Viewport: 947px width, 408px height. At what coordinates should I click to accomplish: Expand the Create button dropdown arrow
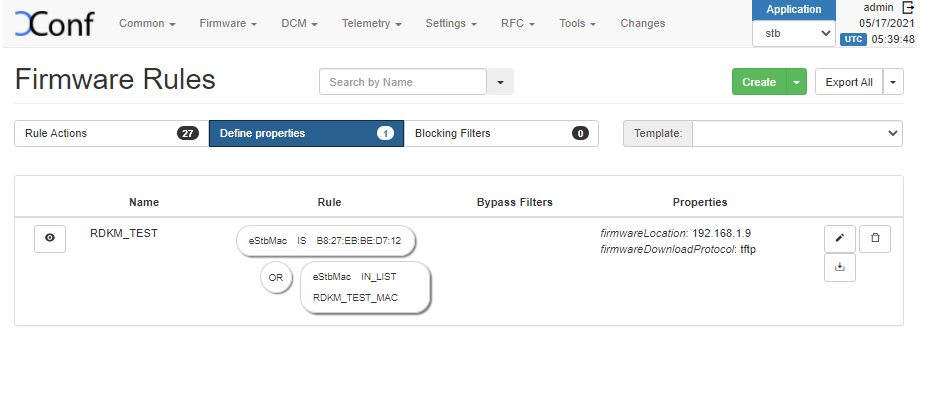(797, 82)
